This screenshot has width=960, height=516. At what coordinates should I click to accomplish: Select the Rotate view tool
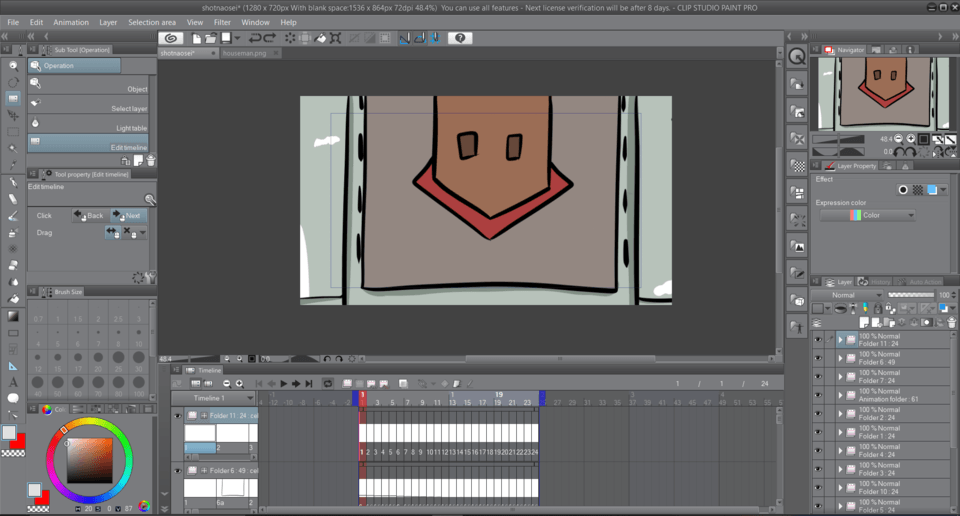[13, 82]
